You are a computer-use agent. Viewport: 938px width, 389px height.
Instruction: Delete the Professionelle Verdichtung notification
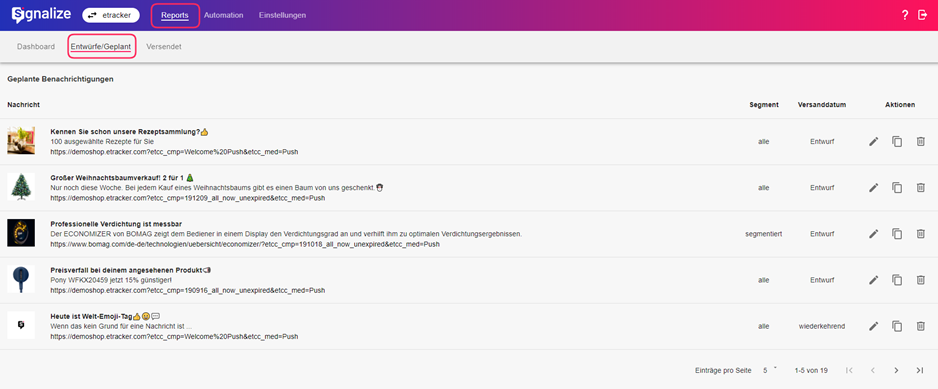tap(920, 234)
